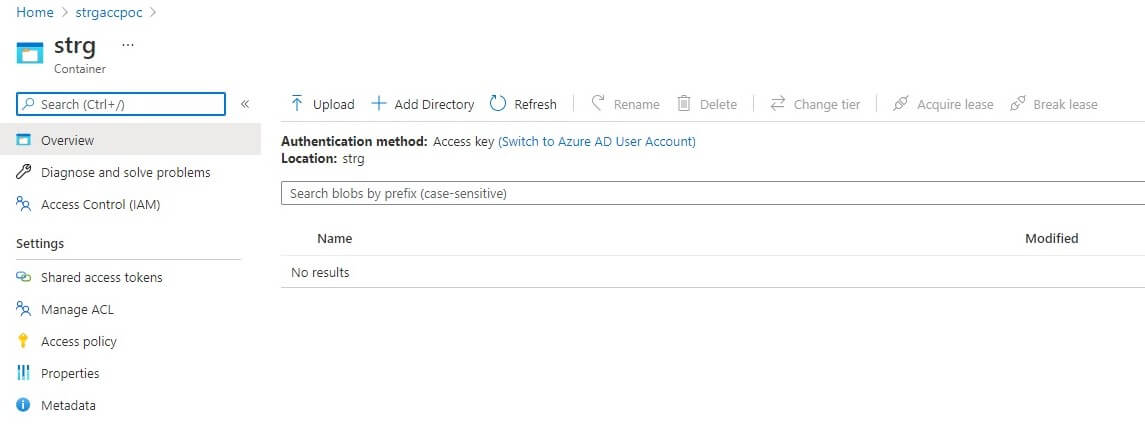This screenshot has width=1145, height=429.
Task: Select Manage ACL in the sidebar
Action: point(77,309)
